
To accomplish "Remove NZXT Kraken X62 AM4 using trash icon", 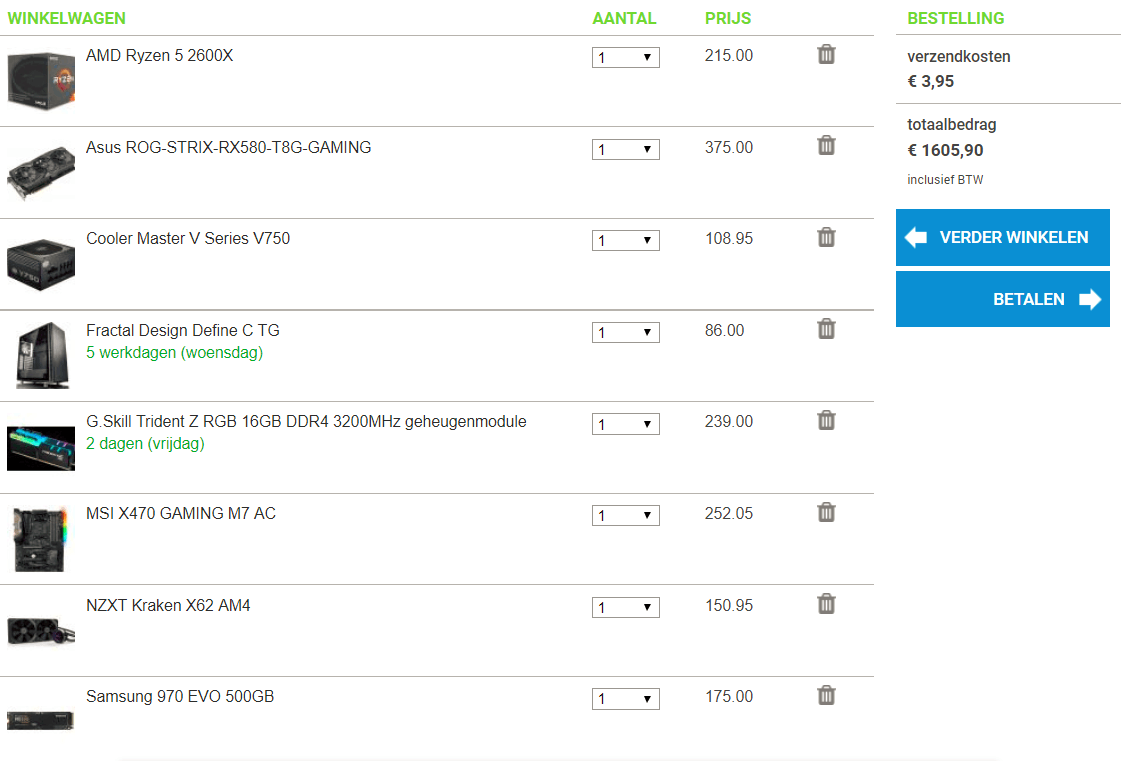I will point(827,604).
